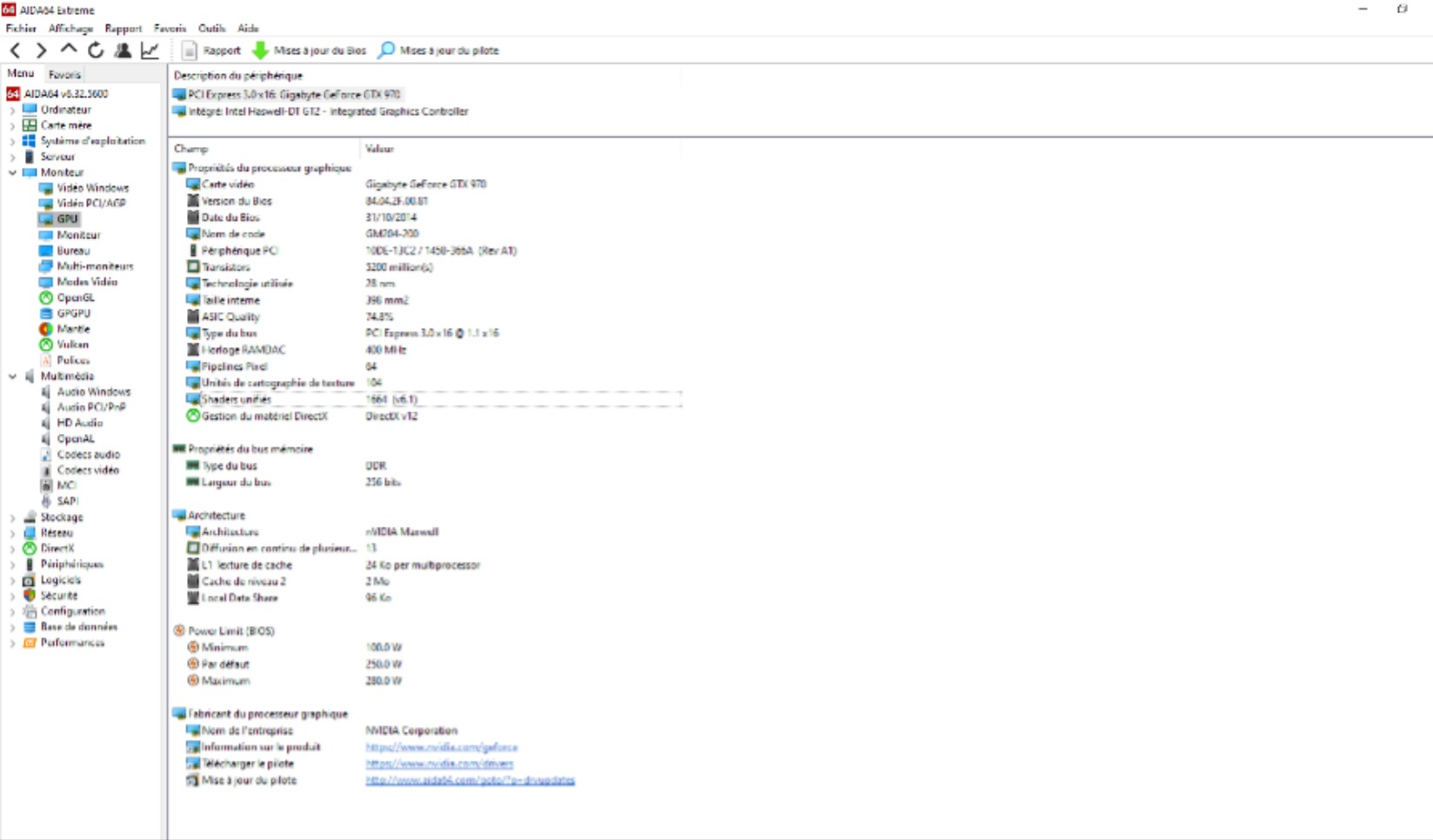Select the AIDA64 v6.32.5600 root node
The width and height of the screenshot is (1433, 840).
tap(57, 94)
